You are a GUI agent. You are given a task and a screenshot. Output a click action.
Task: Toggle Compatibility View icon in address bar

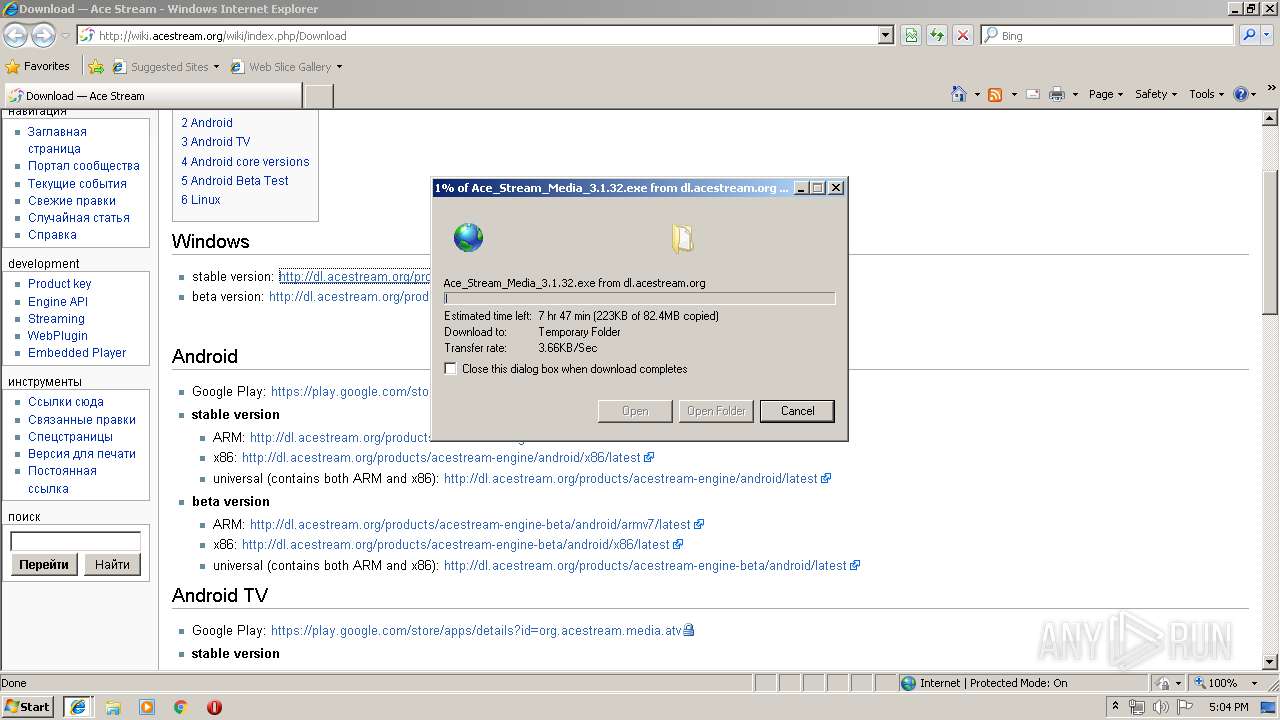[x=911, y=35]
